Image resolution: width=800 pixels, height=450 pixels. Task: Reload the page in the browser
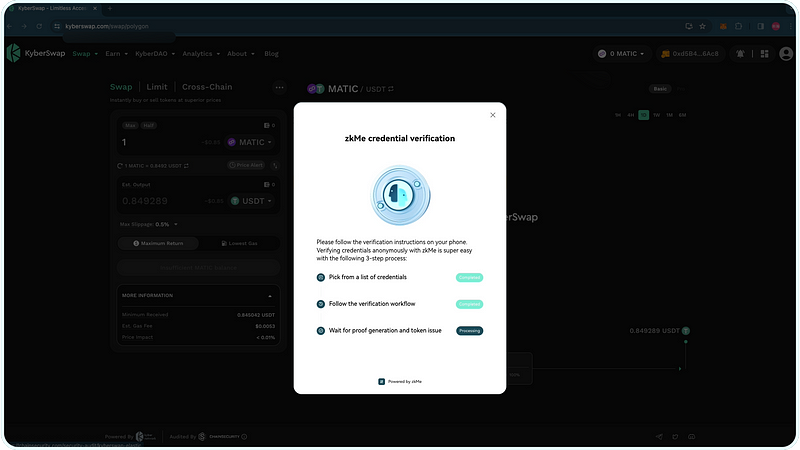pyautogui.click(x=39, y=26)
